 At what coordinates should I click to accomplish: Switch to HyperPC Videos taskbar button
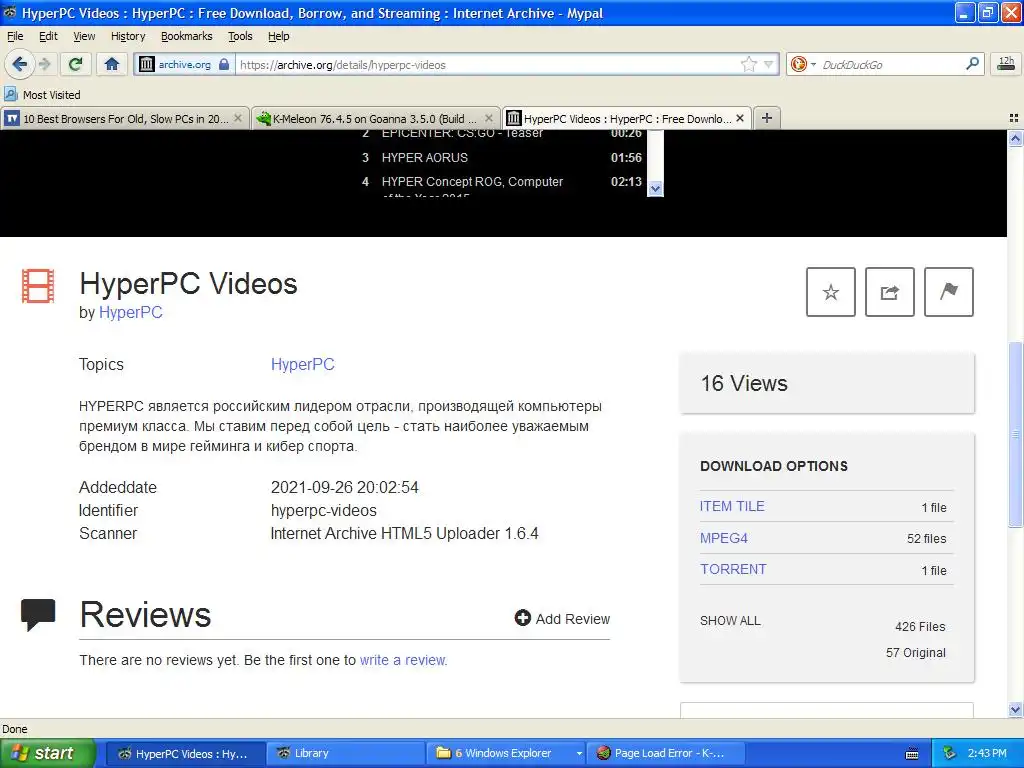click(x=185, y=753)
